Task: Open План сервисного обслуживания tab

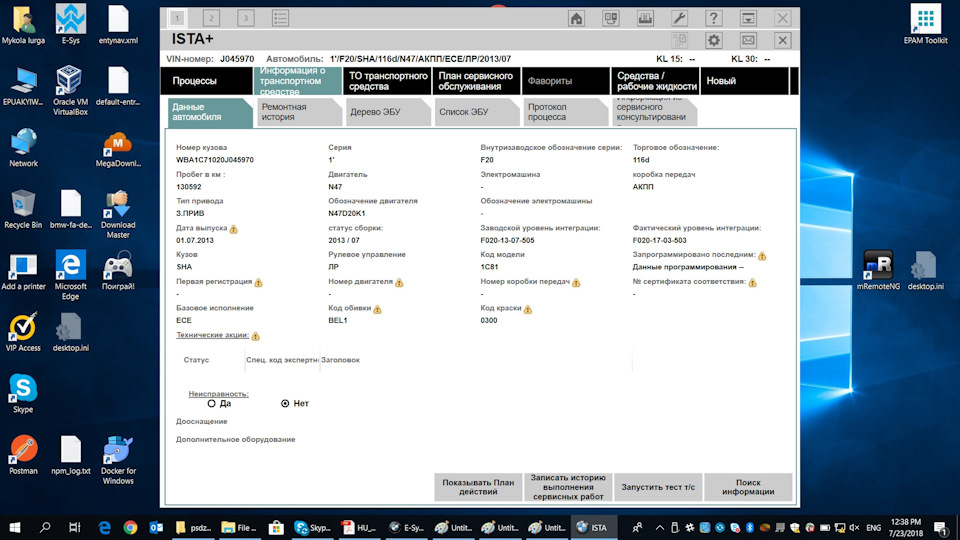Action: [476, 81]
